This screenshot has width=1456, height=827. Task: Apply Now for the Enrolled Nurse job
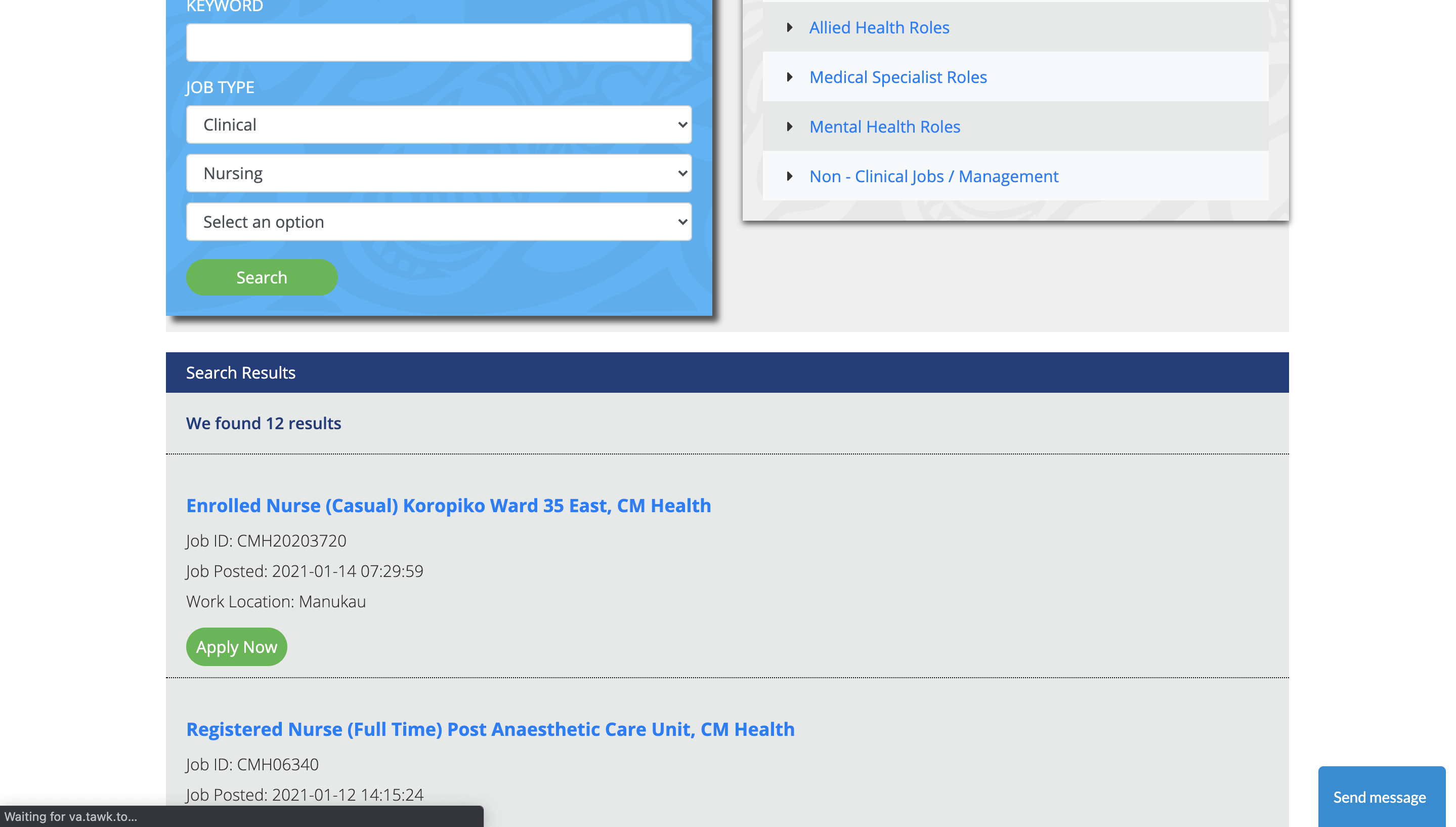click(x=237, y=646)
